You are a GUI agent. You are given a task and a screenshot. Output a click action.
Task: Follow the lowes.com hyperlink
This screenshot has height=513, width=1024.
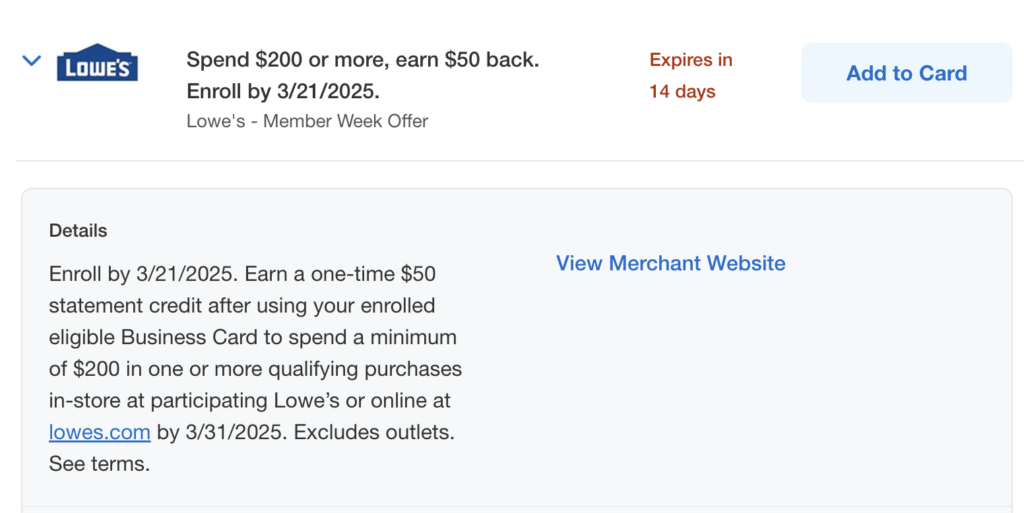tap(99, 433)
